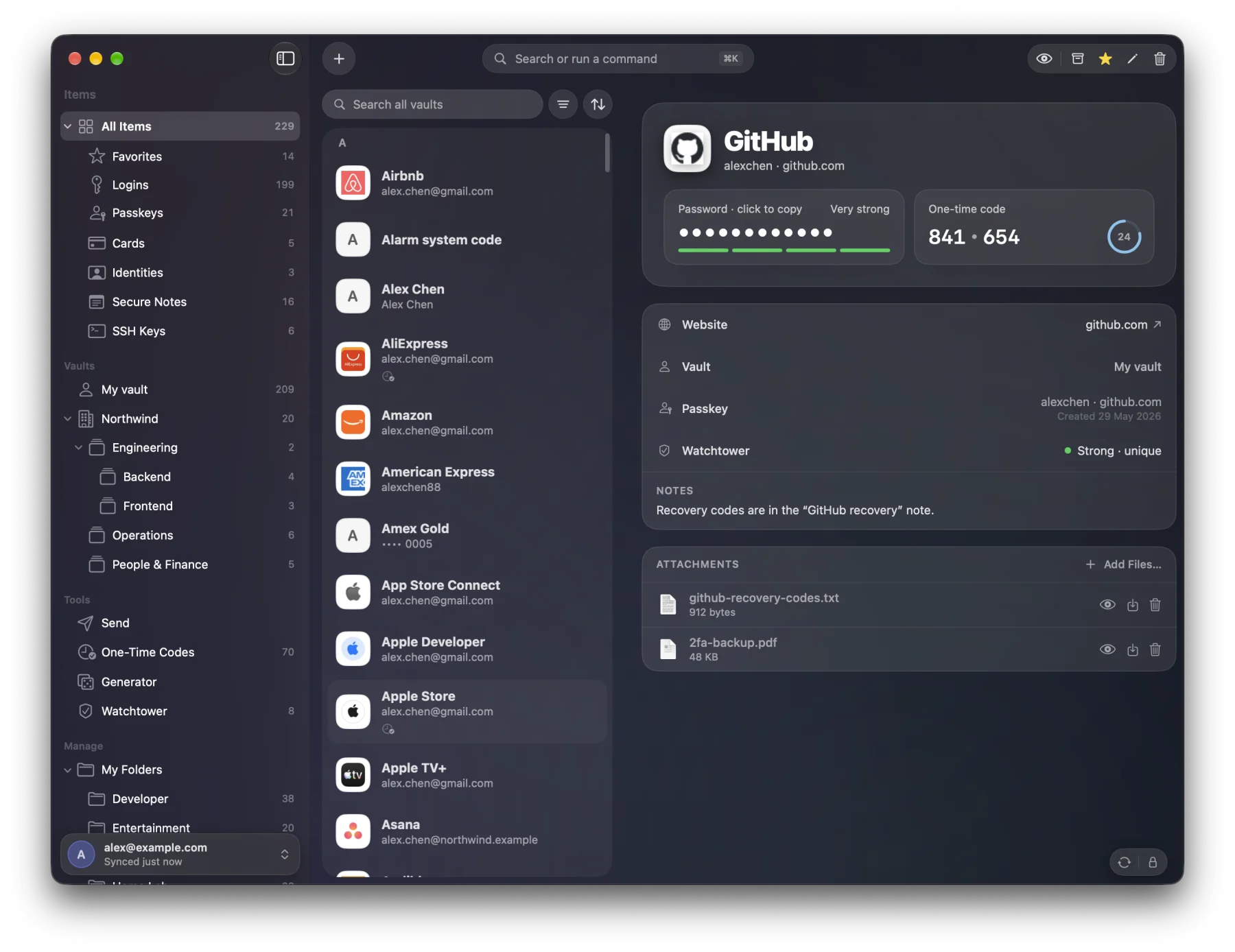The width and height of the screenshot is (1235, 952).
Task: Show Cards category
Action: click(180, 243)
